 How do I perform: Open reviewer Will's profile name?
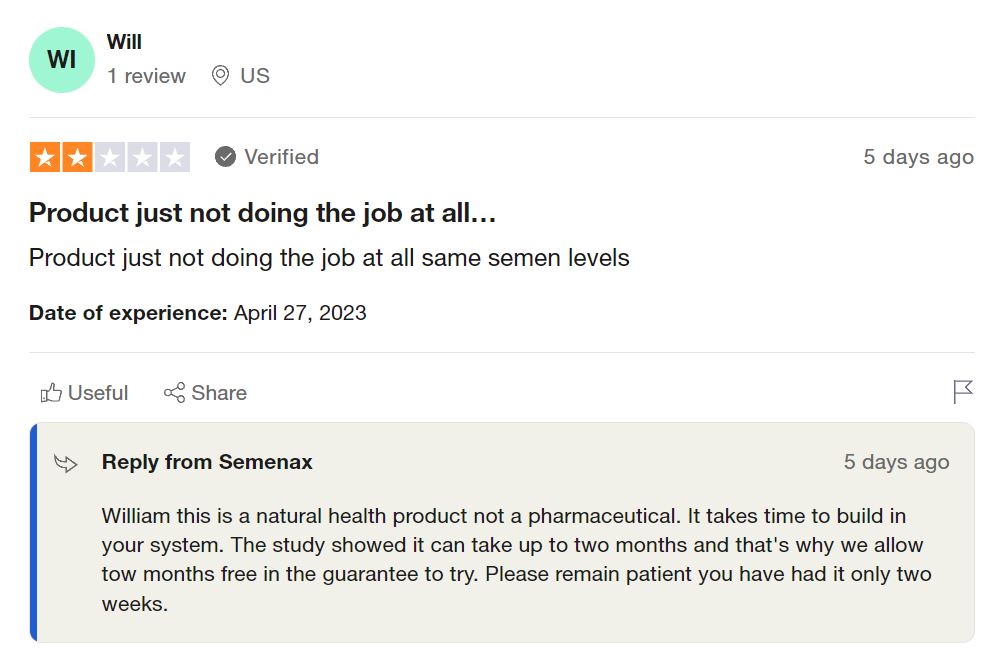(x=124, y=42)
